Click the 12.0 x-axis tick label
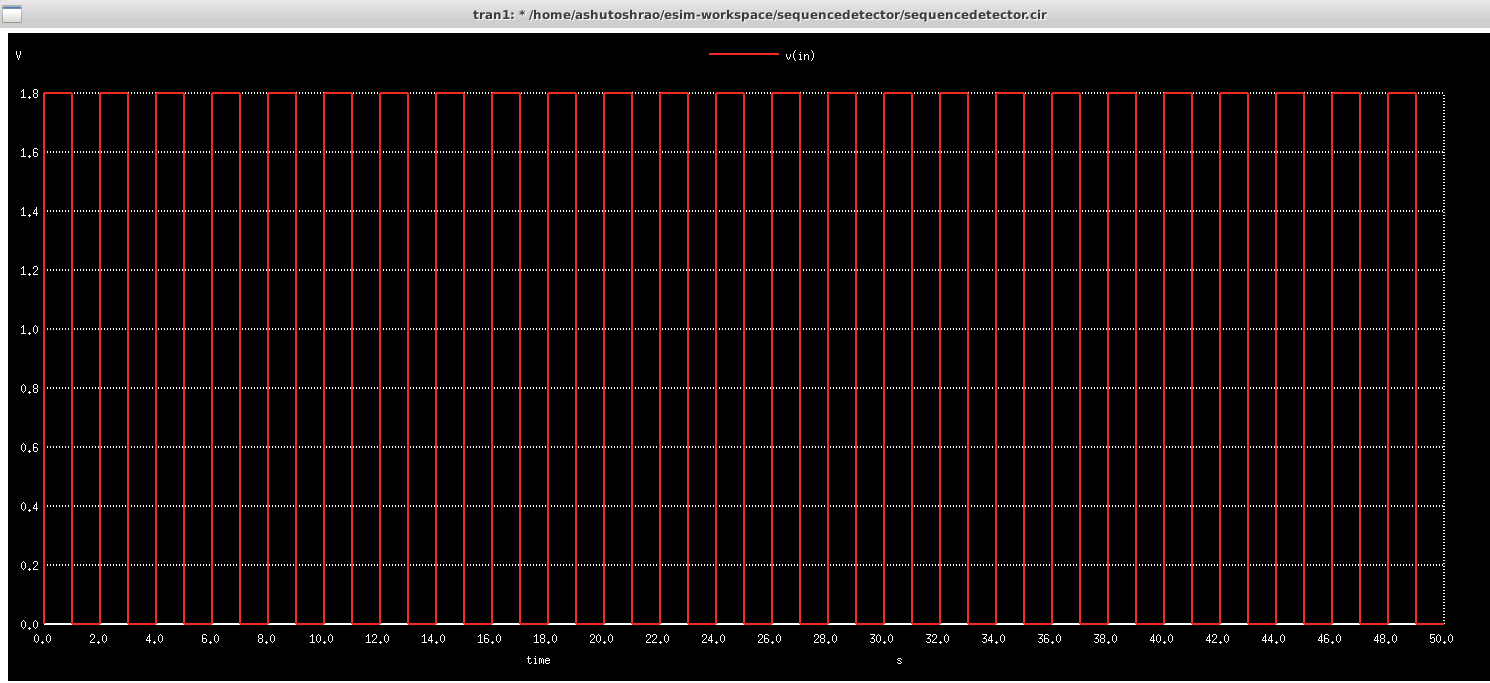Image resolution: width=1490 pixels, height=683 pixels. pos(377,638)
